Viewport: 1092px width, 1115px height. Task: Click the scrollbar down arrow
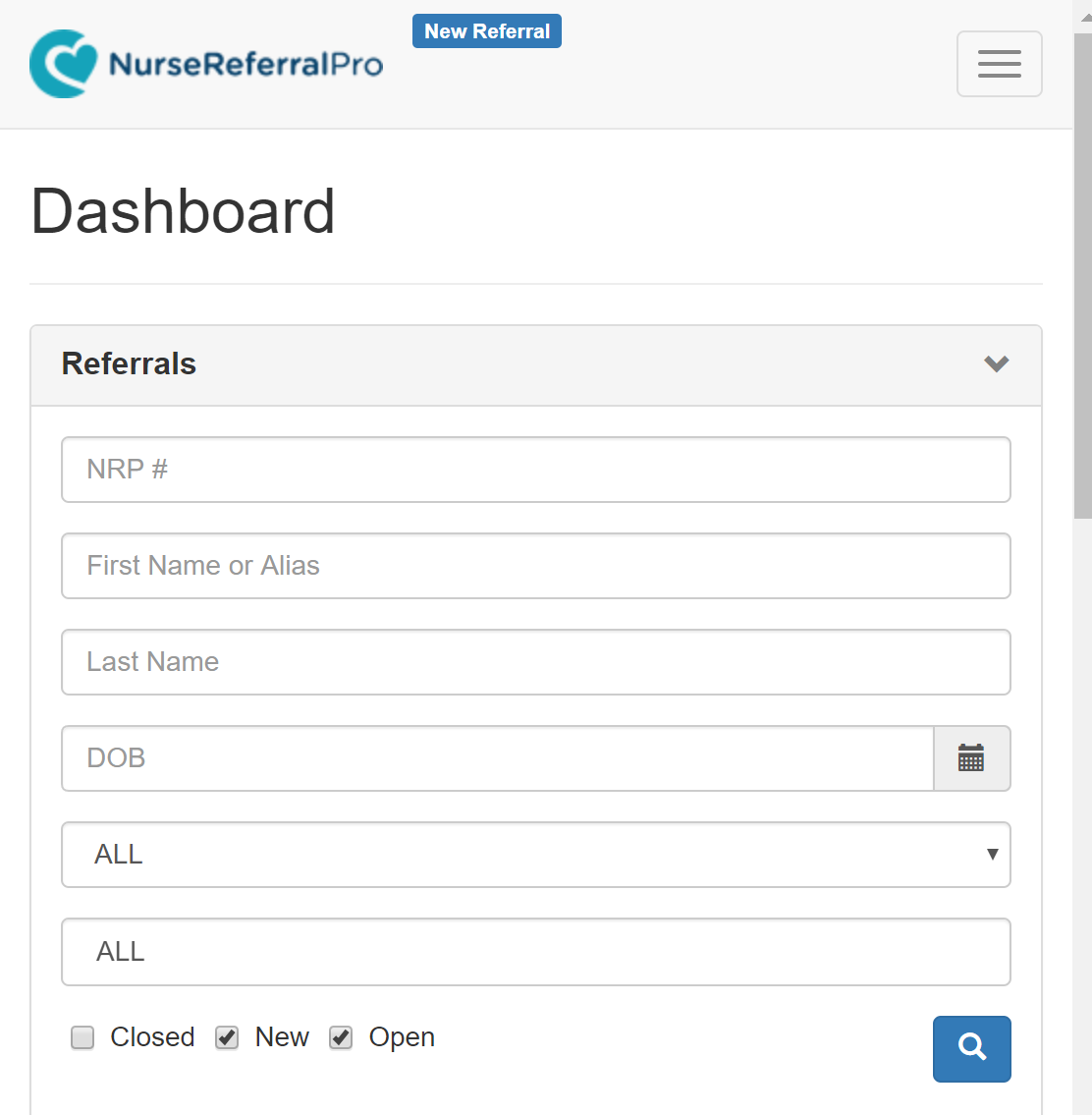click(x=1083, y=1105)
